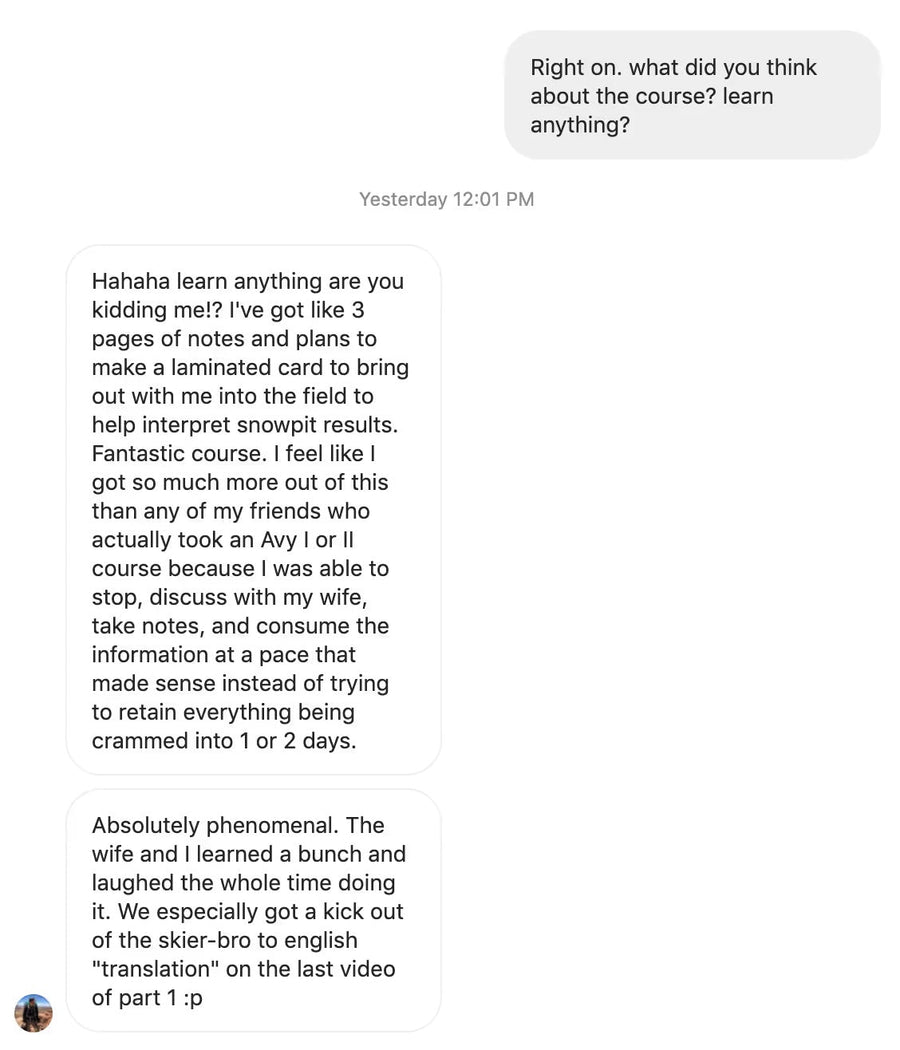Screen dimensions: 900x1050
Task: Click the sender's profile avatar
Action: 33,1013
